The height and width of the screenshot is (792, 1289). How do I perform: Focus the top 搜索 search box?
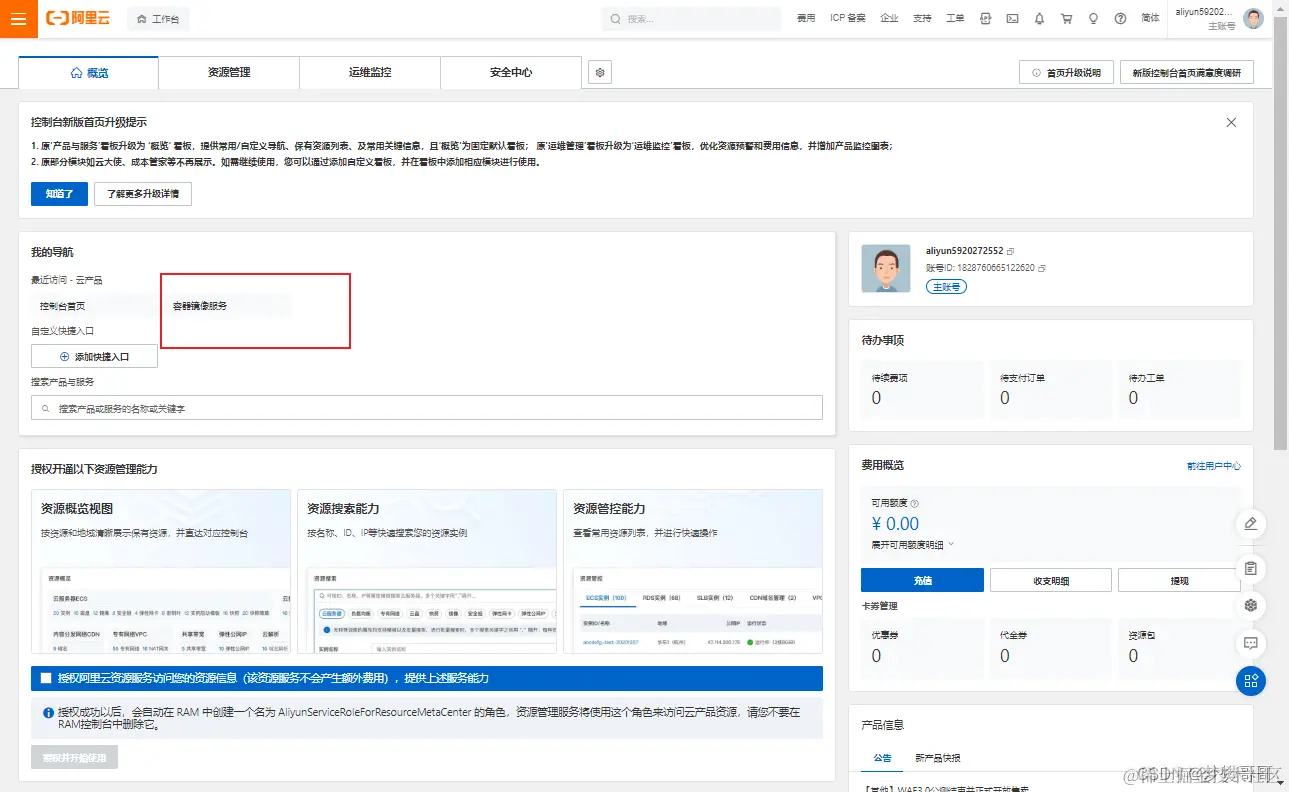tap(691, 19)
